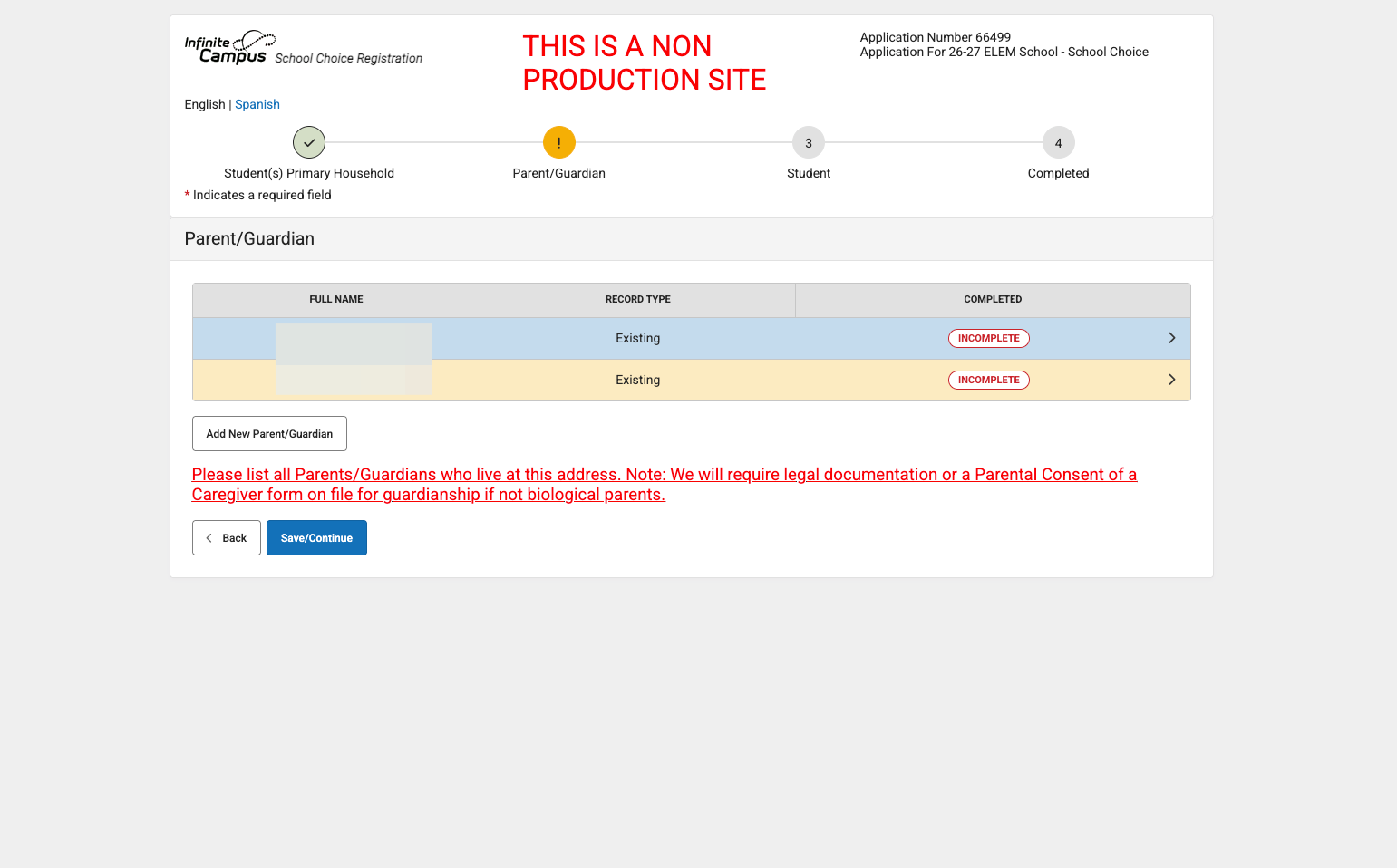Click the FULL NAME column header

[336, 299]
